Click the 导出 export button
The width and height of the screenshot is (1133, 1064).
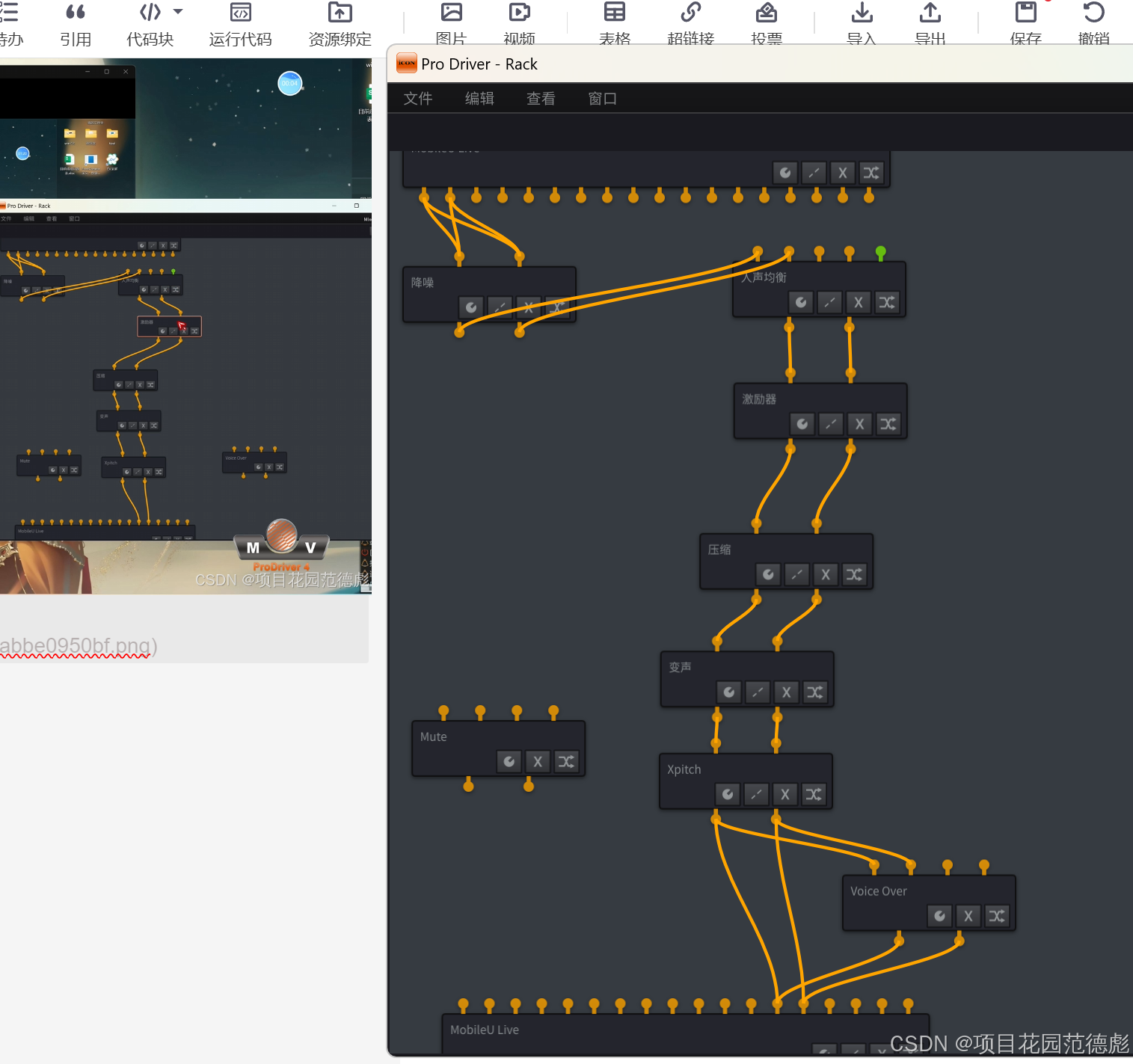click(x=930, y=22)
